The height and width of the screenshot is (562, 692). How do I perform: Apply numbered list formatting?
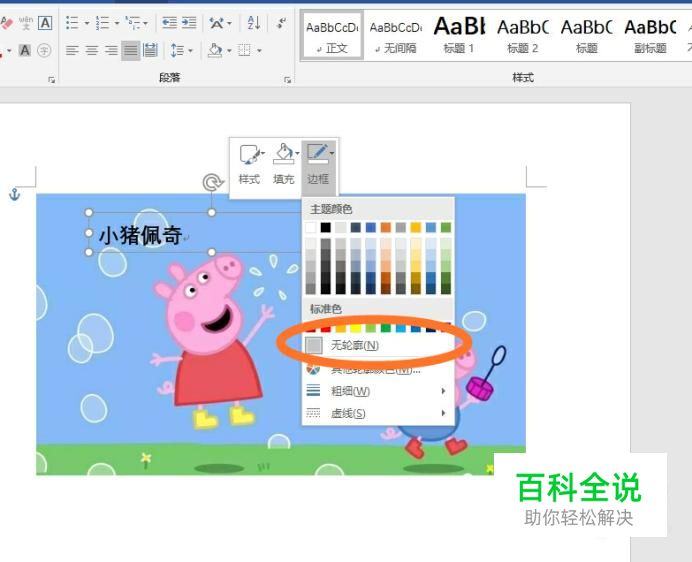point(102,23)
